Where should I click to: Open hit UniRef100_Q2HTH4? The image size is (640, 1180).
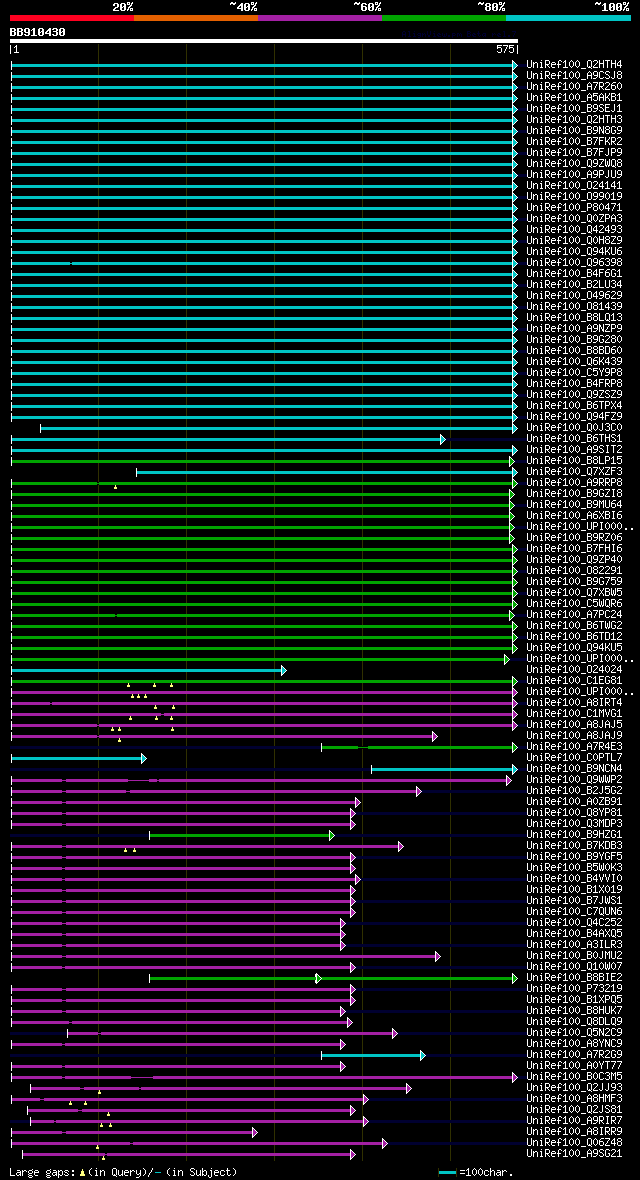(574, 65)
